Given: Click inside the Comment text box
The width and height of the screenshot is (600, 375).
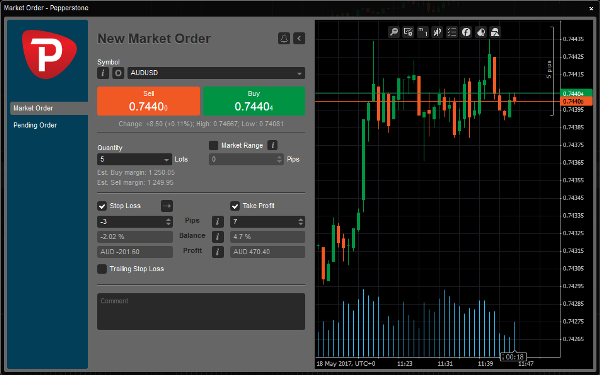Looking at the screenshot, I should pos(201,311).
